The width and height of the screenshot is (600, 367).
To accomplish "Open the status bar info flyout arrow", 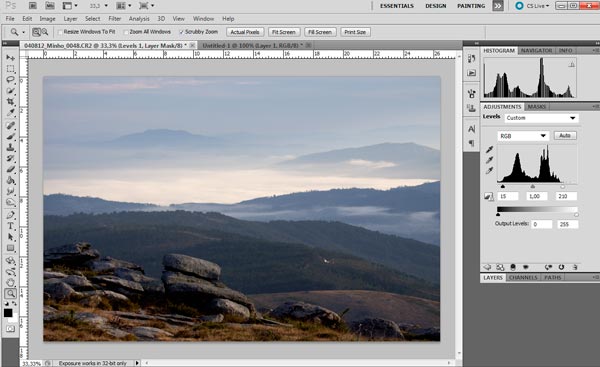I will click(x=137, y=363).
